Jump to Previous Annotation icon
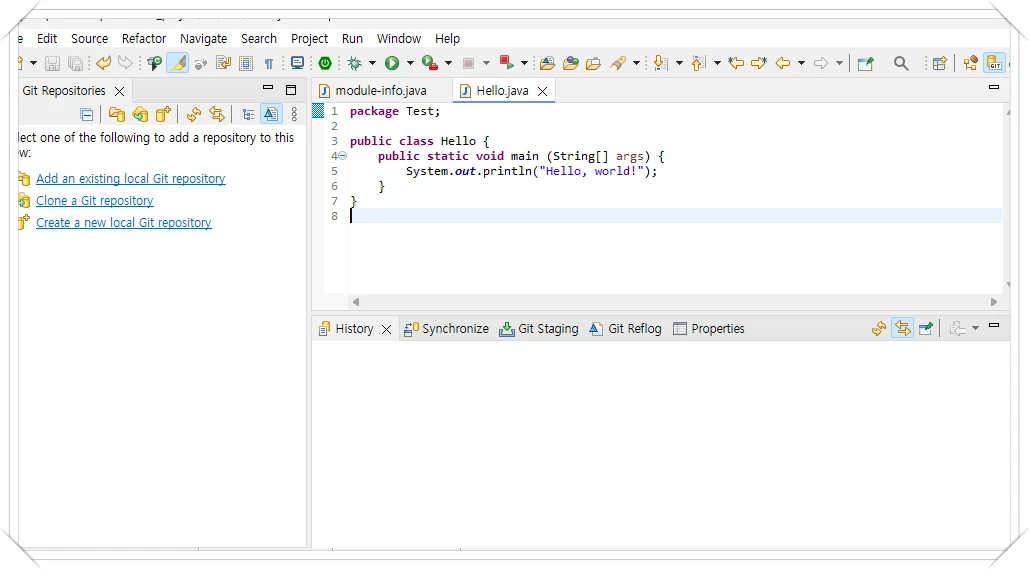Image resolution: width=1029 pixels, height=569 pixels. (x=699, y=63)
